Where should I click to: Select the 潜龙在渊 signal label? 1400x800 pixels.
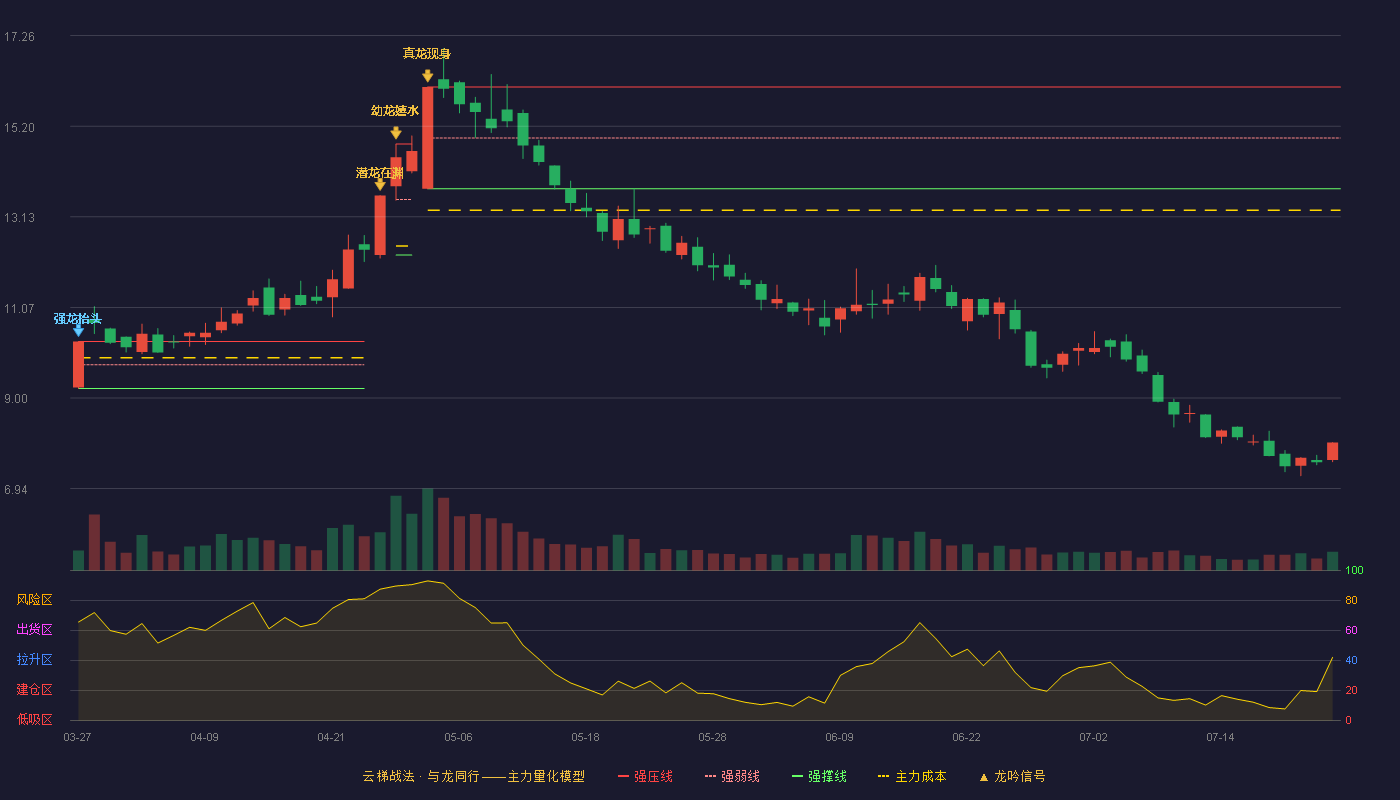(380, 173)
